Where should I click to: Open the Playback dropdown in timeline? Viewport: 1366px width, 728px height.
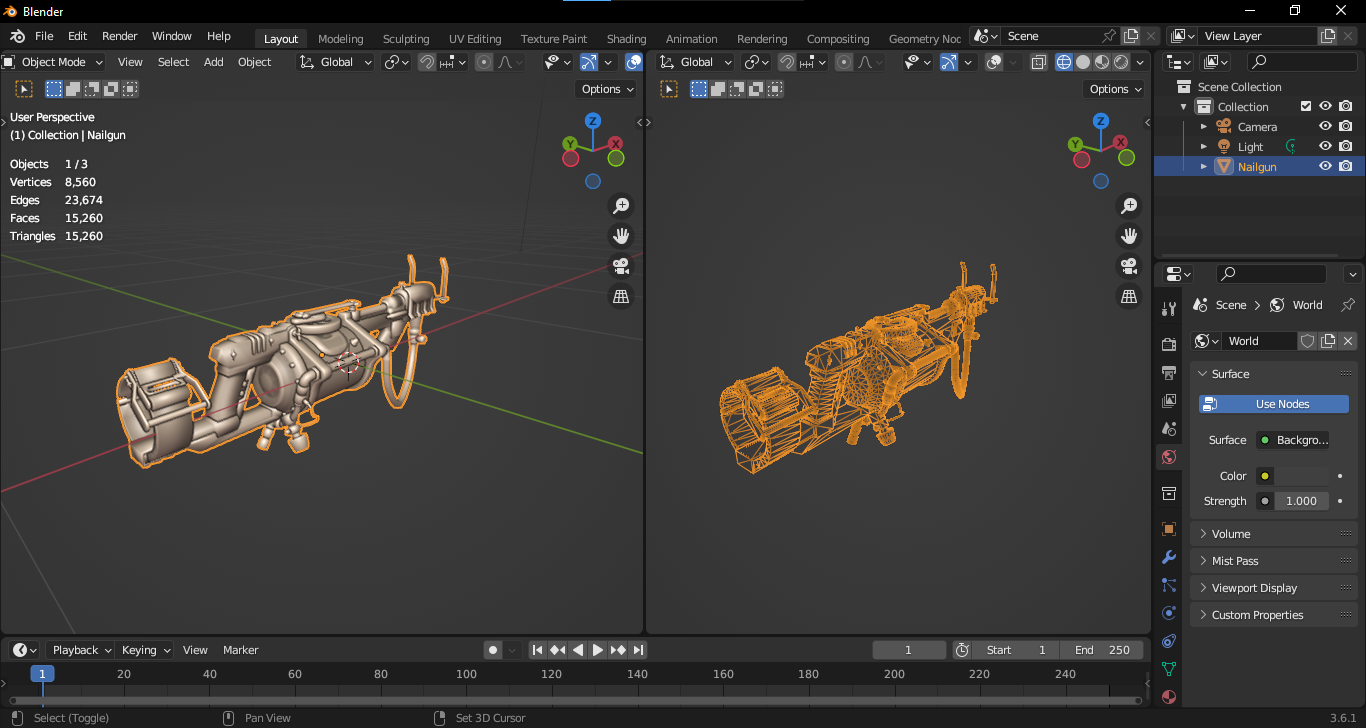pos(80,650)
